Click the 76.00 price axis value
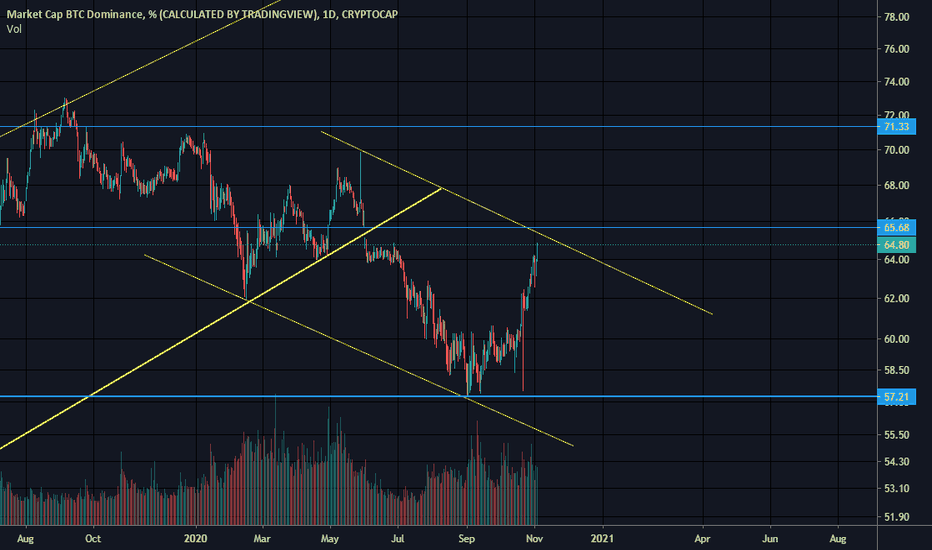Screen dimensions: 932x550 (x=896, y=49)
